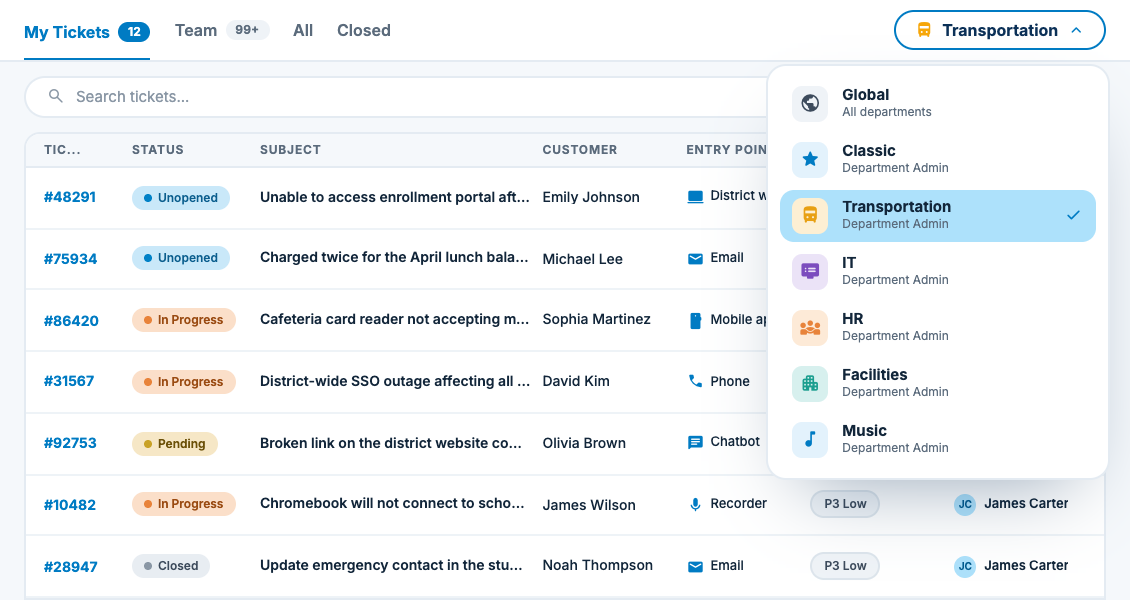This screenshot has height=600, width=1130.
Task: Open ticket #31567
Action: point(69,381)
